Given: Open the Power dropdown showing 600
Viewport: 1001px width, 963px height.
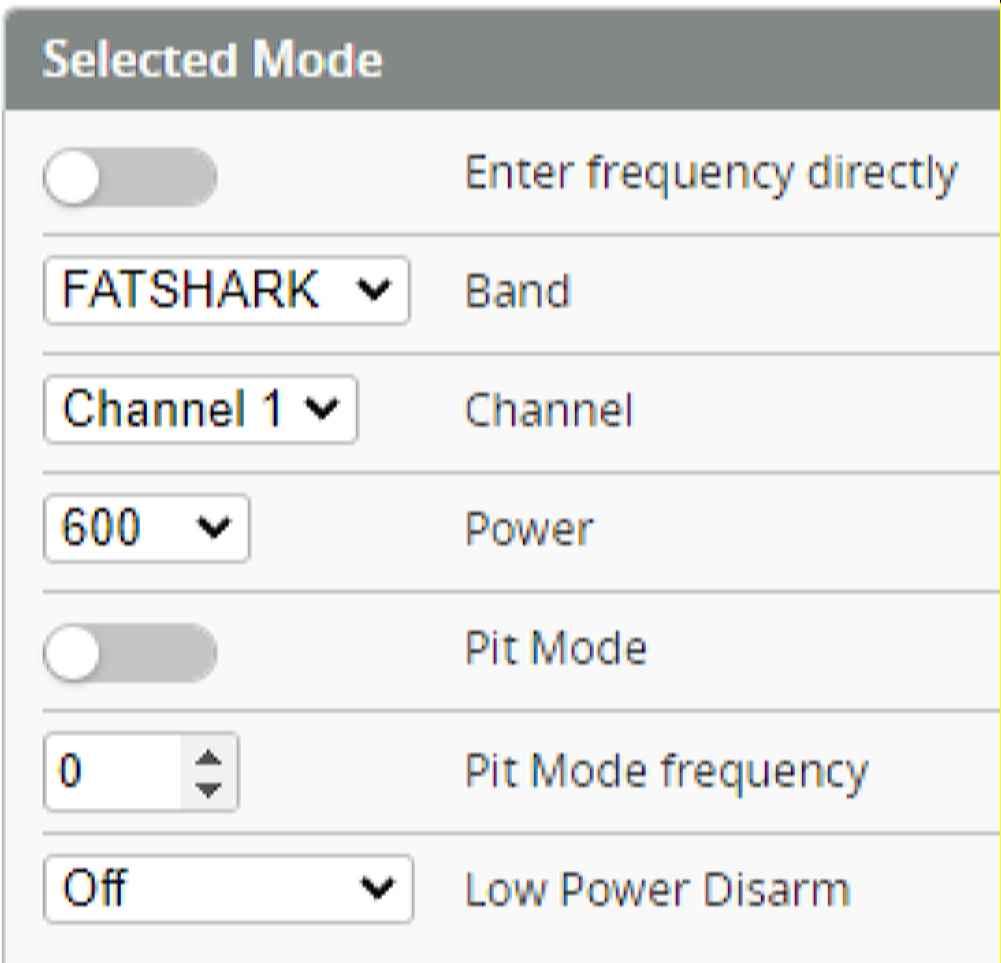Looking at the screenshot, I should point(146,528).
